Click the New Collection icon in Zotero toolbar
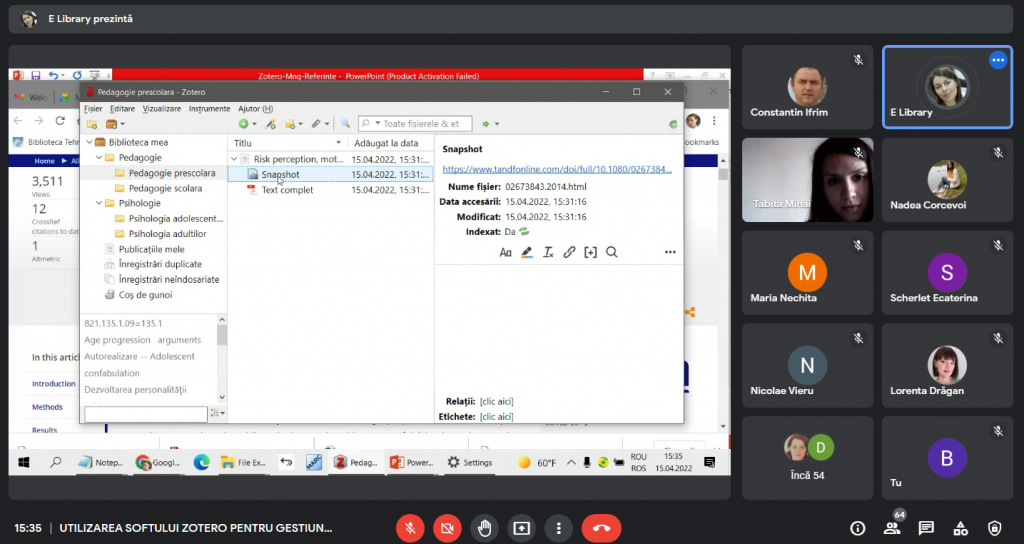Image resolution: width=1024 pixels, height=544 pixels. pos(92,124)
